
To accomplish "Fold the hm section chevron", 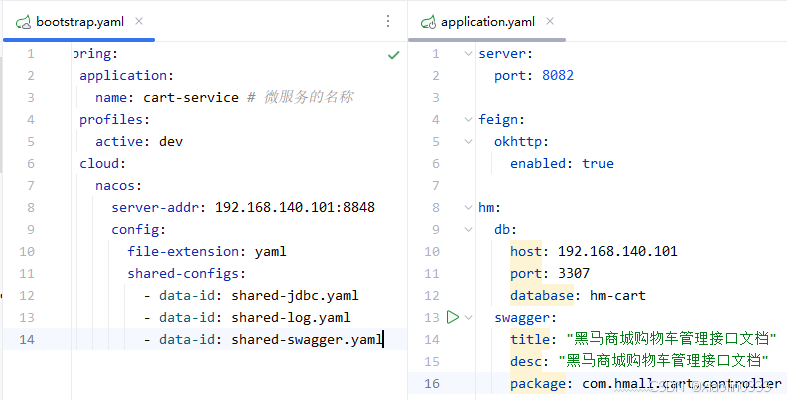I will click(468, 207).
